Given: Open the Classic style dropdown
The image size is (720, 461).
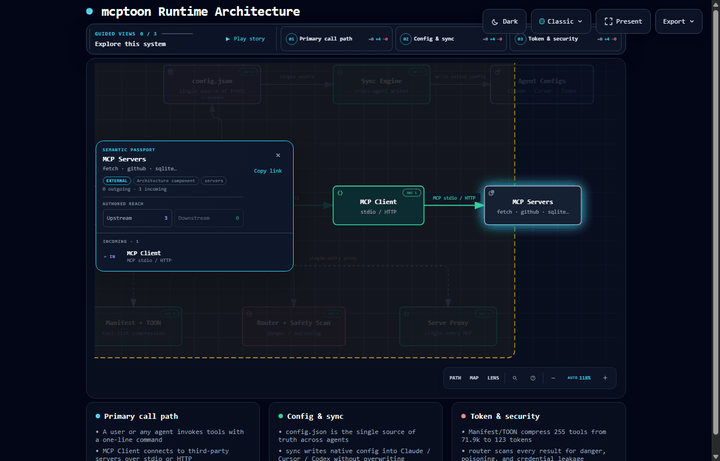Looking at the screenshot, I should pyautogui.click(x=561, y=22).
